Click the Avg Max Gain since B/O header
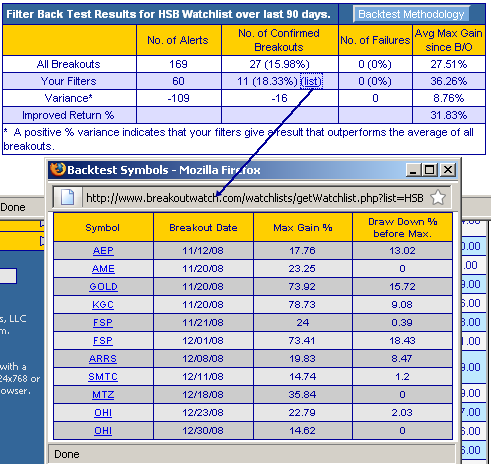491x464 pixels. (449, 40)
